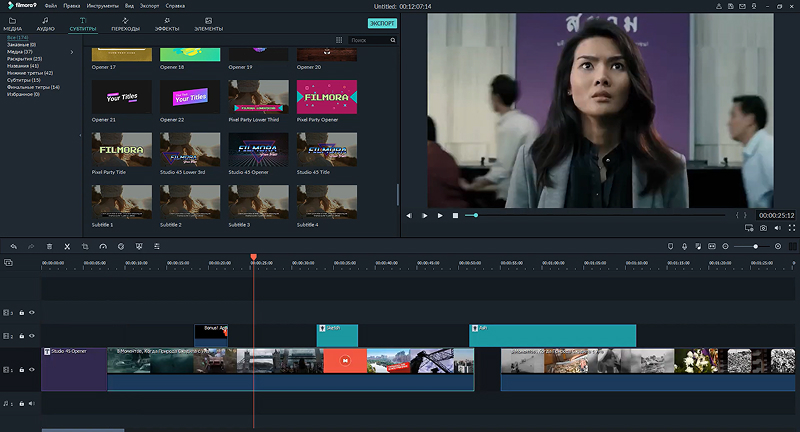800x432 pixels.
Task: Open the Эффекты tab
Action: [167, 24]
